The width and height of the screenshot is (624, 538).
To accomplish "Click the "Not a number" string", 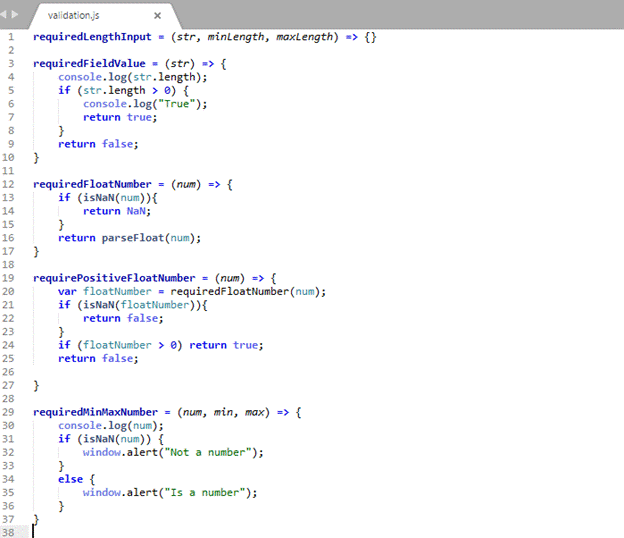I will [x=208, y=452].
